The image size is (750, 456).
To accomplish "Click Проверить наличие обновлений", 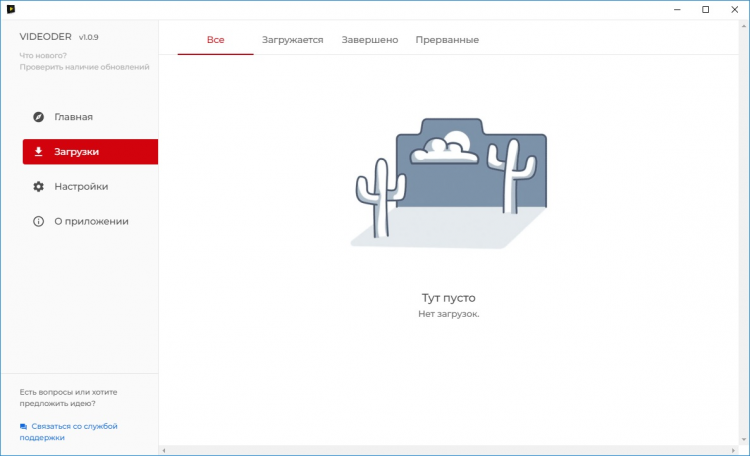I will 84,67.
